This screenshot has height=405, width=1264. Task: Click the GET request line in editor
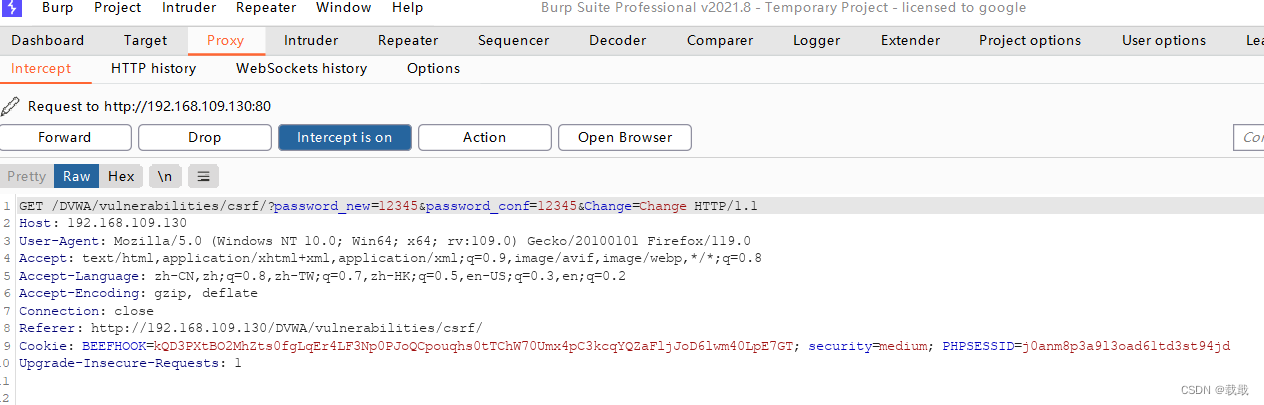point(389,206)
